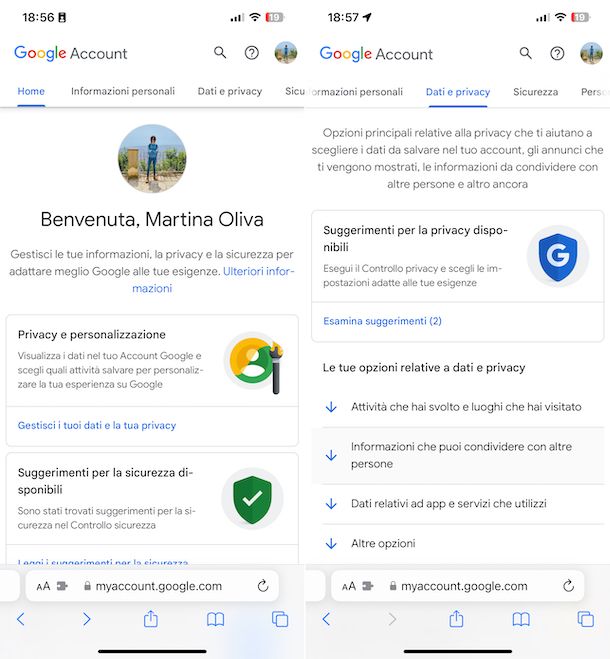
Task: Switch to Informazioni personali tab on left screen
Action: click(123, 91)
